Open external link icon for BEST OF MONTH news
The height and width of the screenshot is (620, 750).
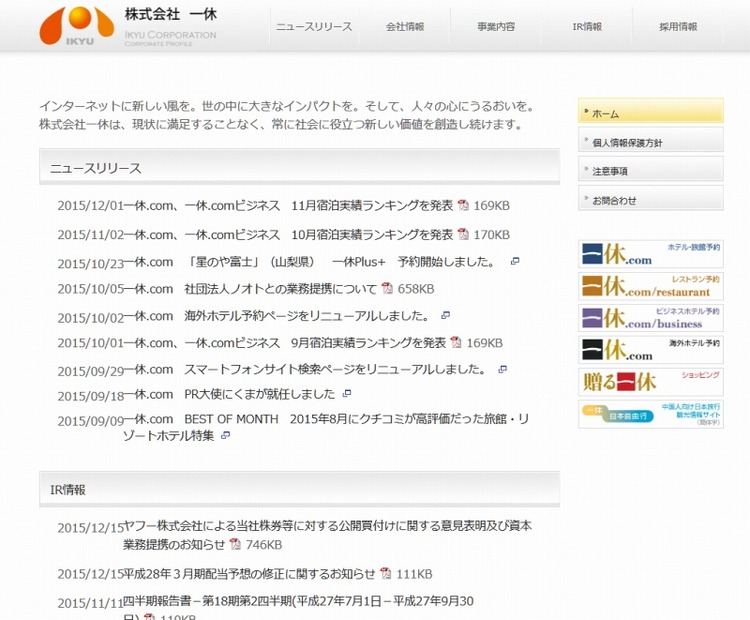pos(225,435)
